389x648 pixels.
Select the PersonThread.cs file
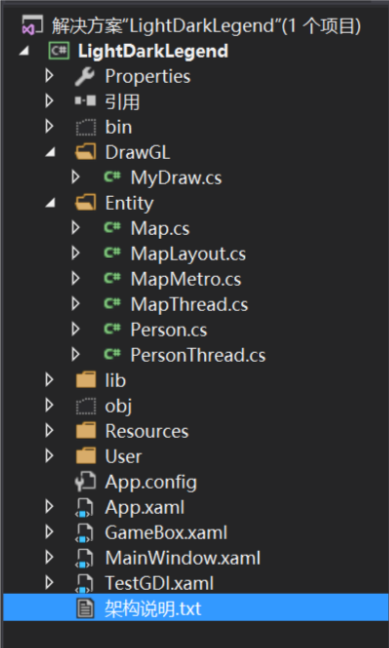point(198,355)
